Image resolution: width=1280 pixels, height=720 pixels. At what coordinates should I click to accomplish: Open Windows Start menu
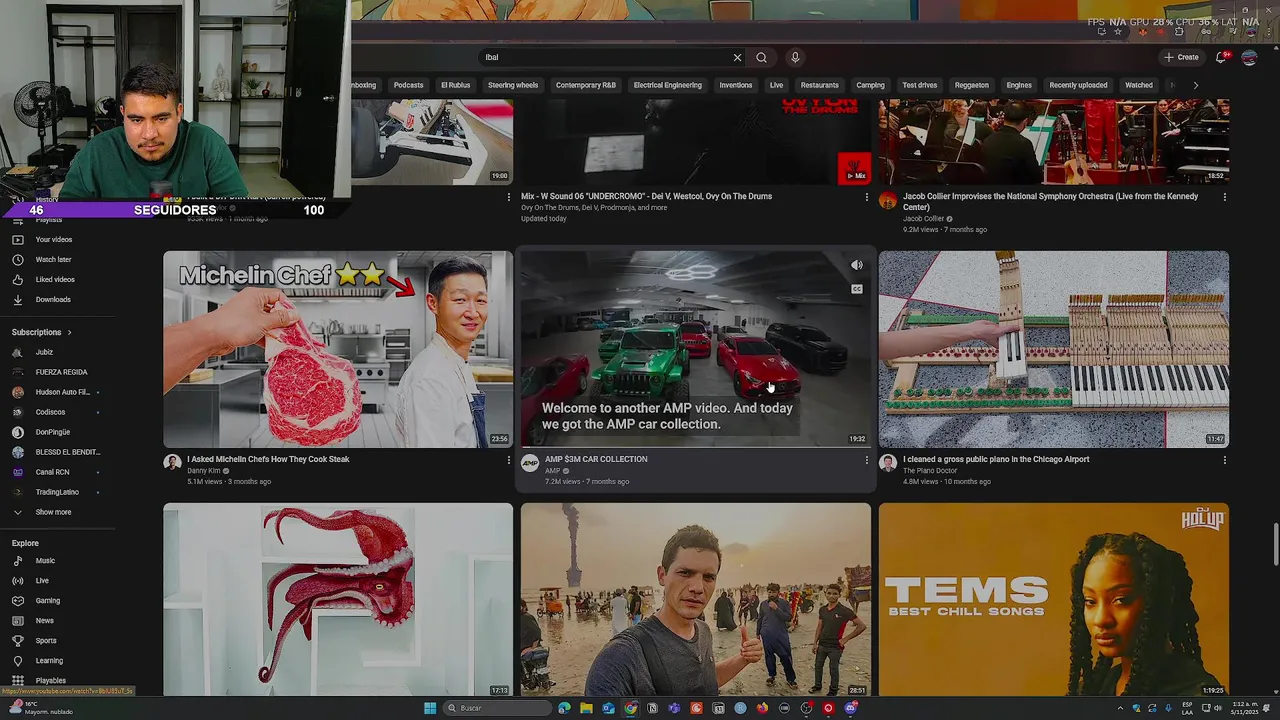430,708
